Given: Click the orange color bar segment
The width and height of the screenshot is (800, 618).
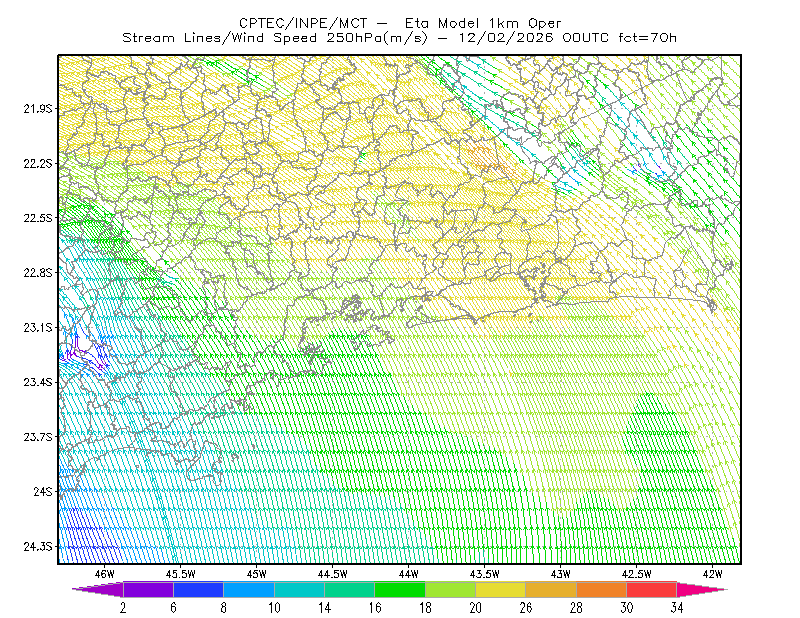Looking at the screenshot, I should (602, 589).
